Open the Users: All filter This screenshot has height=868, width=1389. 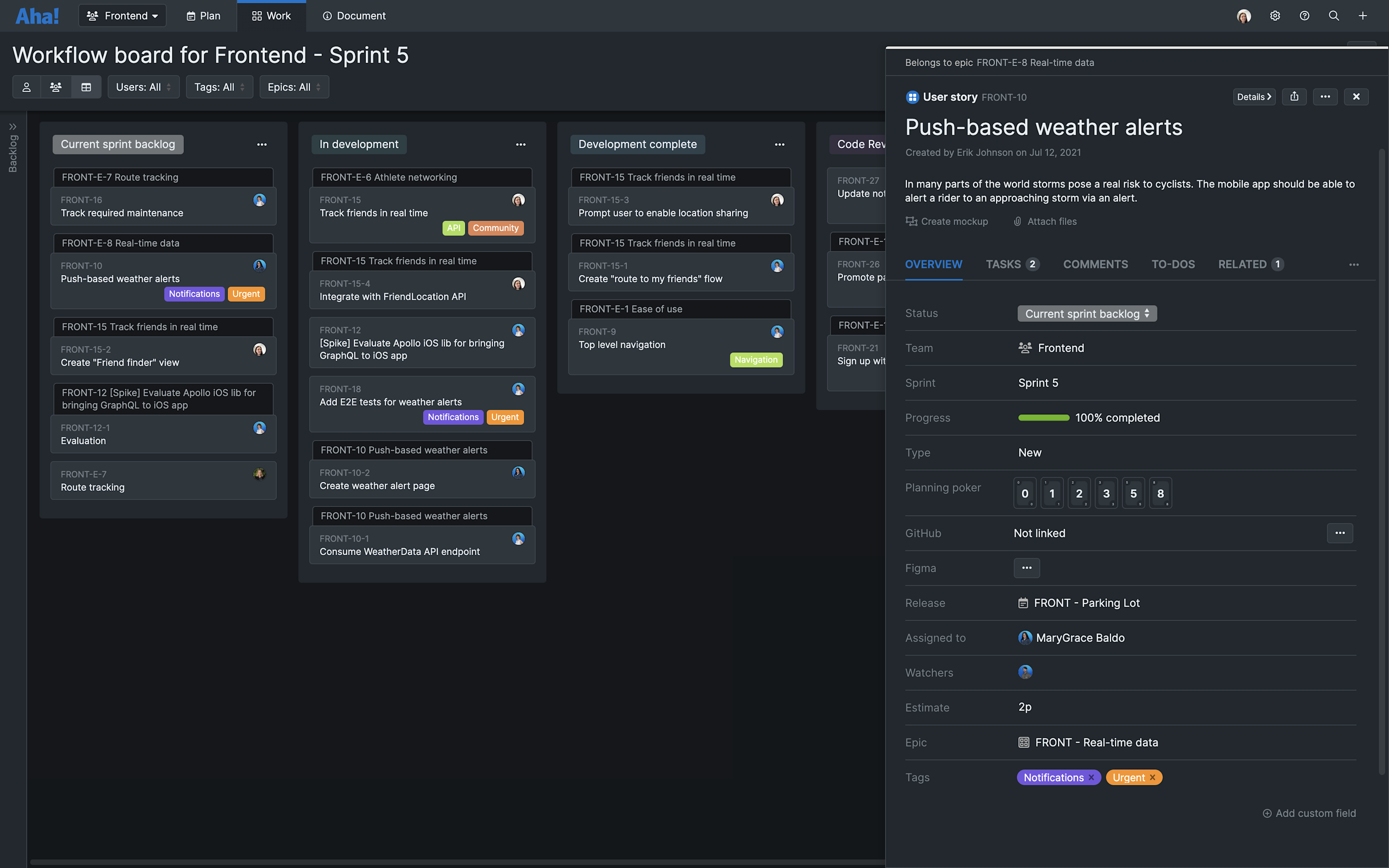(143, 87)
